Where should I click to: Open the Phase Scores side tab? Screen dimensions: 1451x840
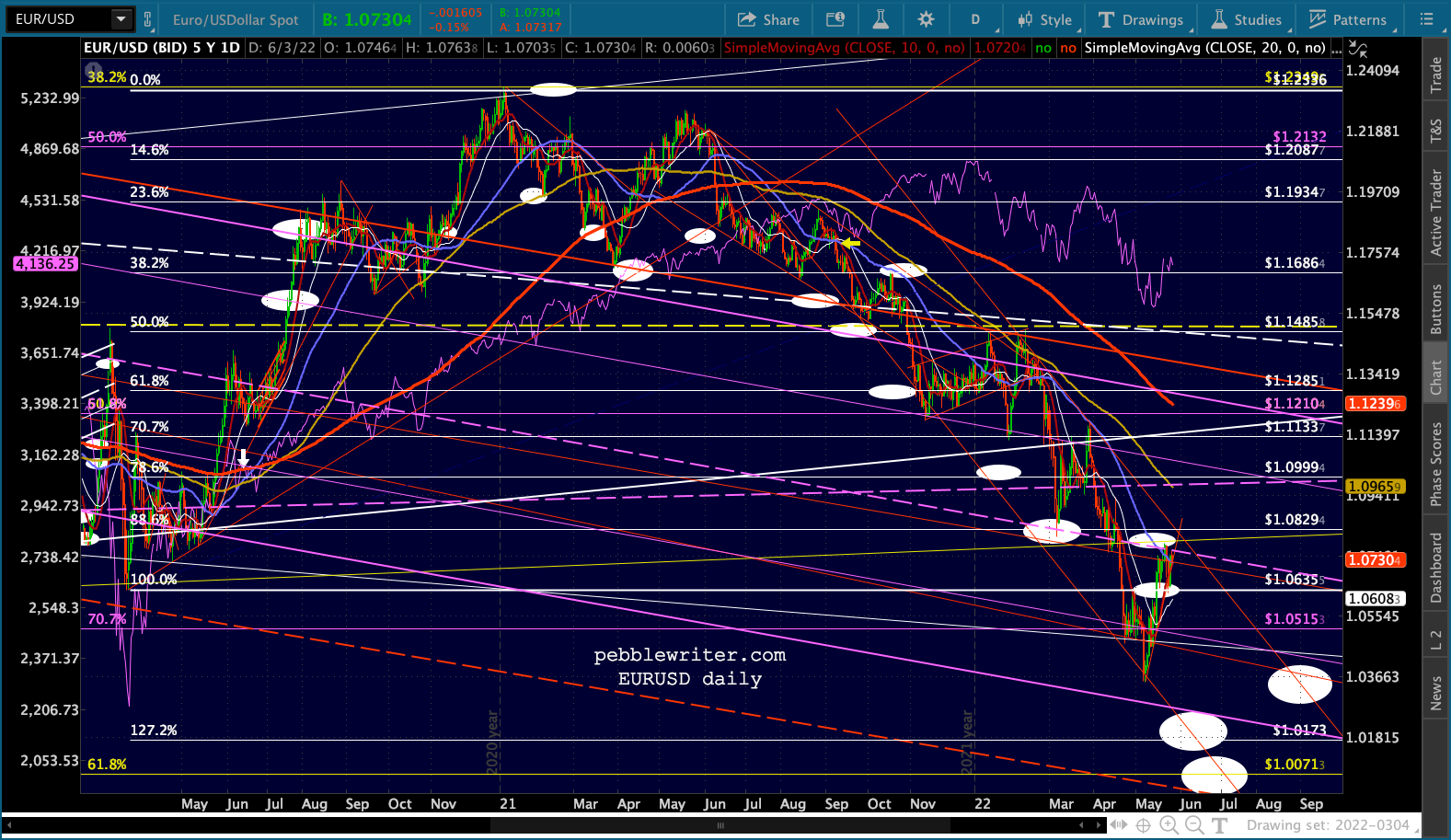[1435, 465]
